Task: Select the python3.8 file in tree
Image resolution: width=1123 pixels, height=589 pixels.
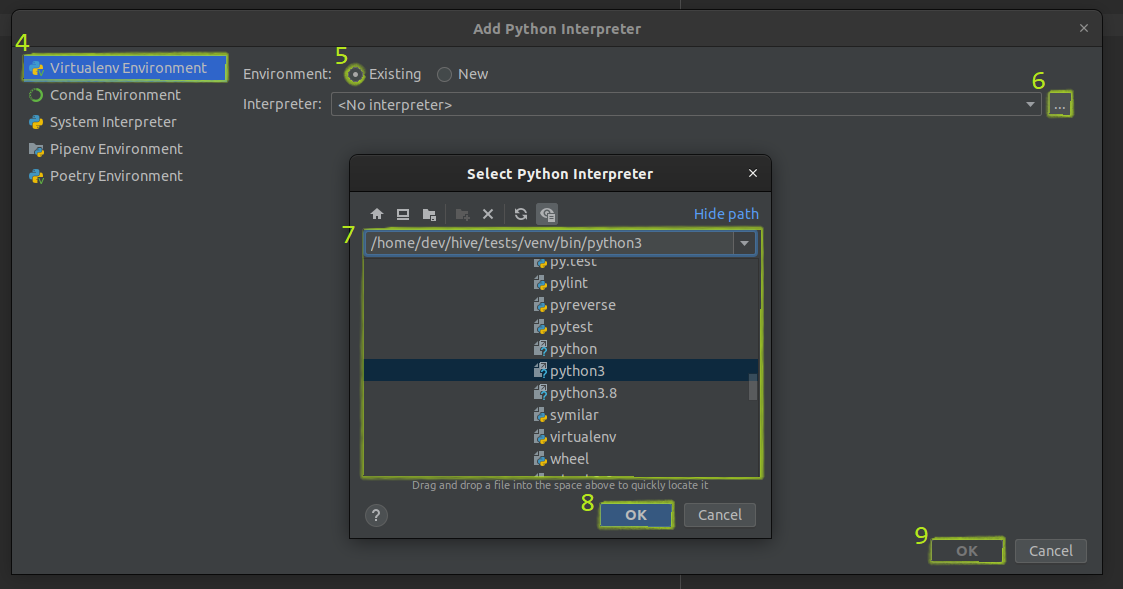Action: [x=583, y=393]
